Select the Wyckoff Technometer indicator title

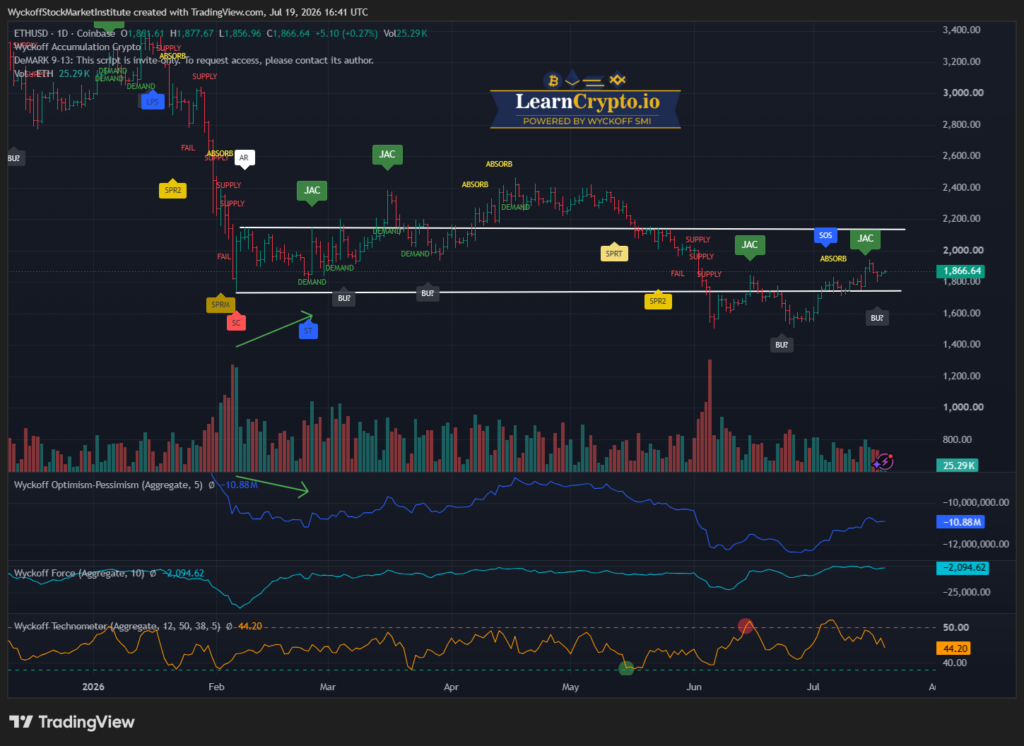click(118, 626)
